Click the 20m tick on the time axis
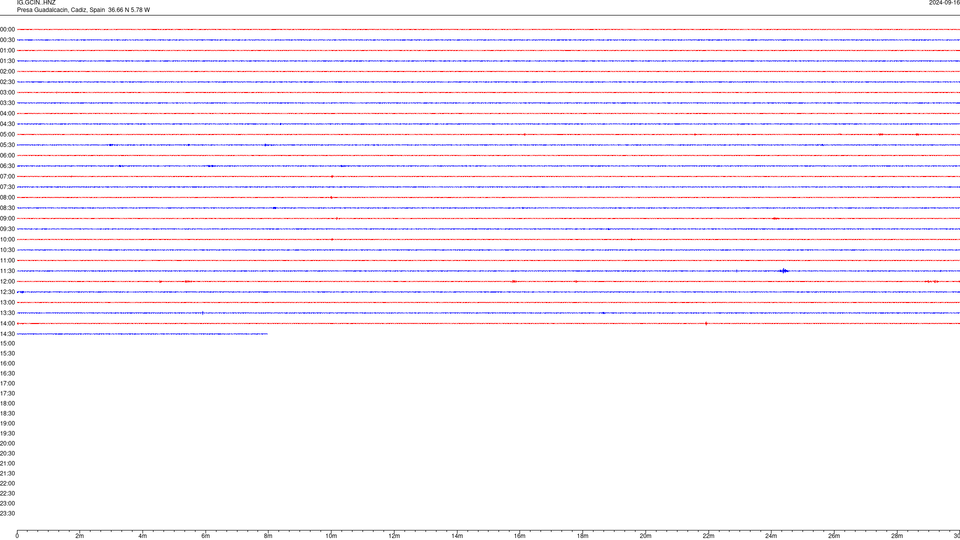The width and height of the screenshot is (960, 540). (645, 536)
